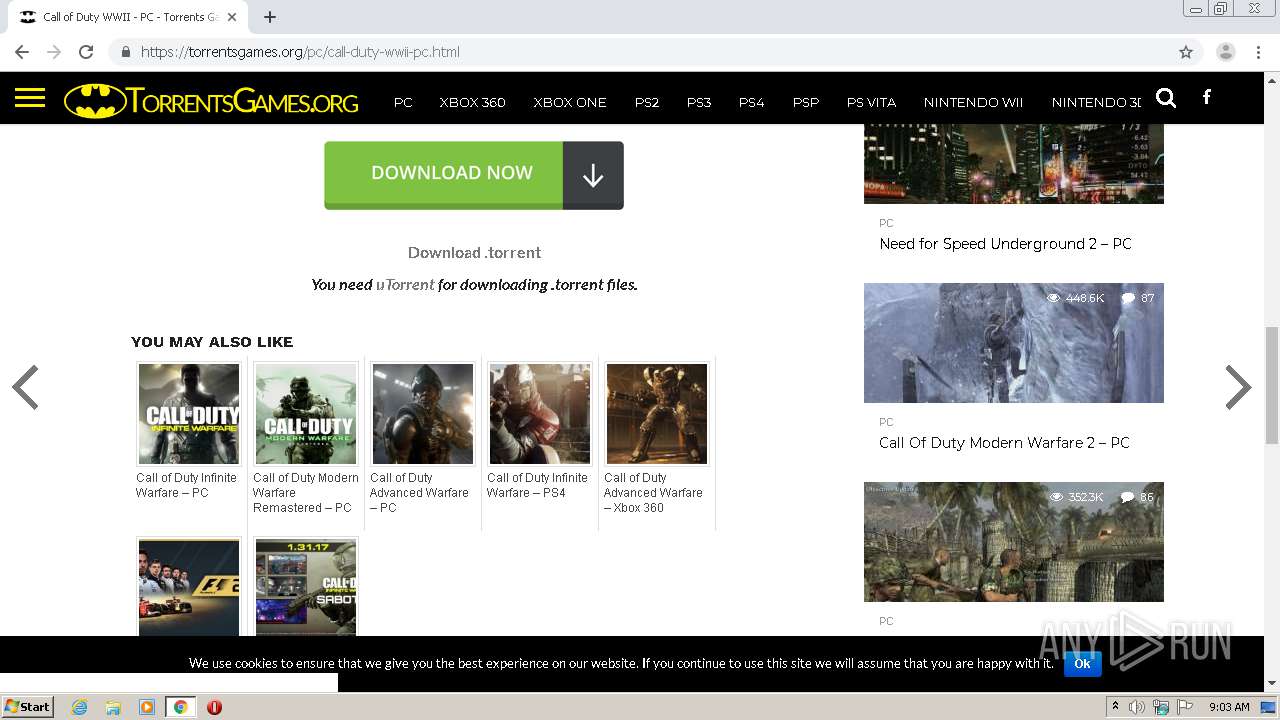The image size is (1280, 720).
Task: Open Call of Duty Advanced Warfare – PC thumbnail
Action: pyautogui.click(x=423, y=414)
